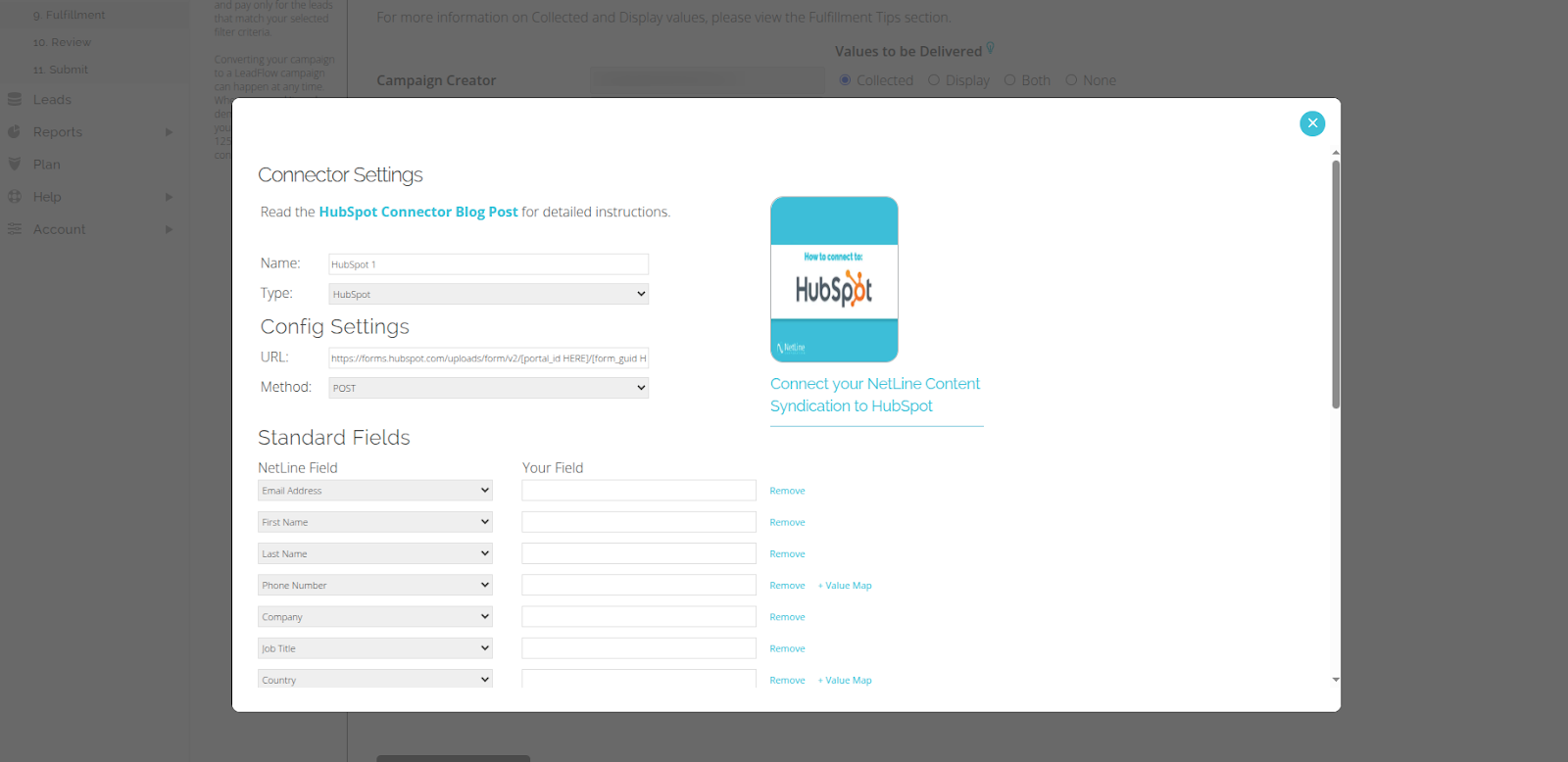
Task: Open the Last Name NetLine field dropdown
Action: coord(374,553)
